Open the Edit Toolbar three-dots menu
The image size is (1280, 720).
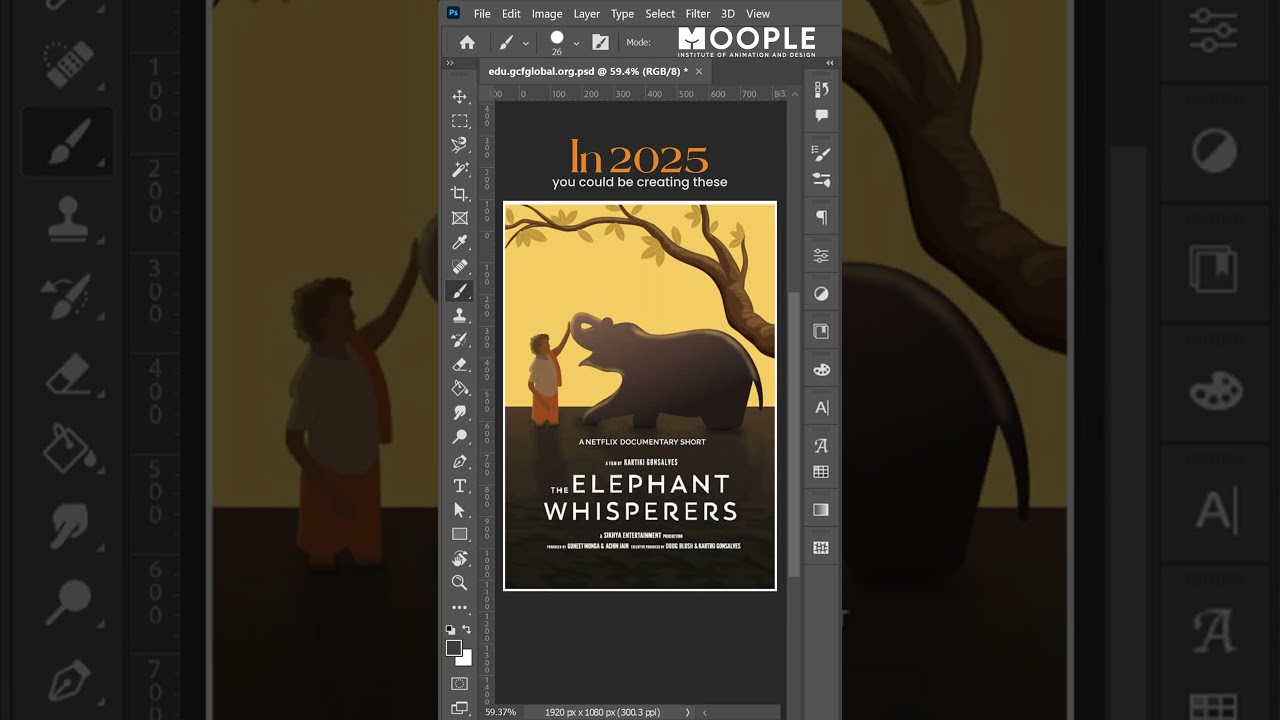[x=460, y=607]
